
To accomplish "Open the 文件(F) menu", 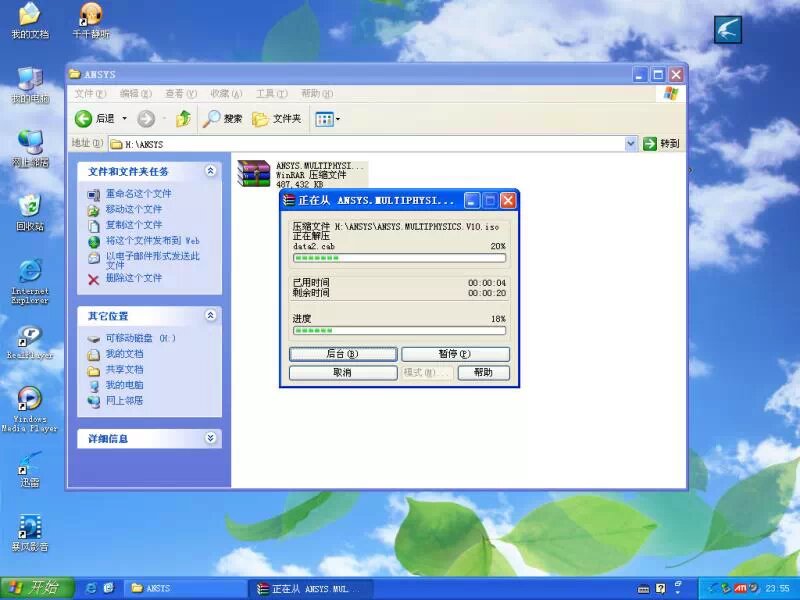I will 90,93.
